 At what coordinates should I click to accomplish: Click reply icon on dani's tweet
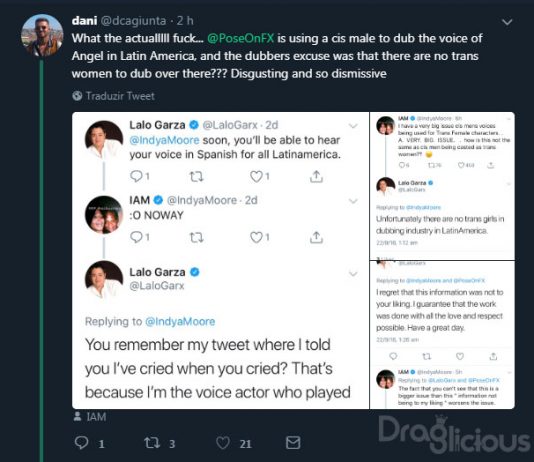(81, 443)
